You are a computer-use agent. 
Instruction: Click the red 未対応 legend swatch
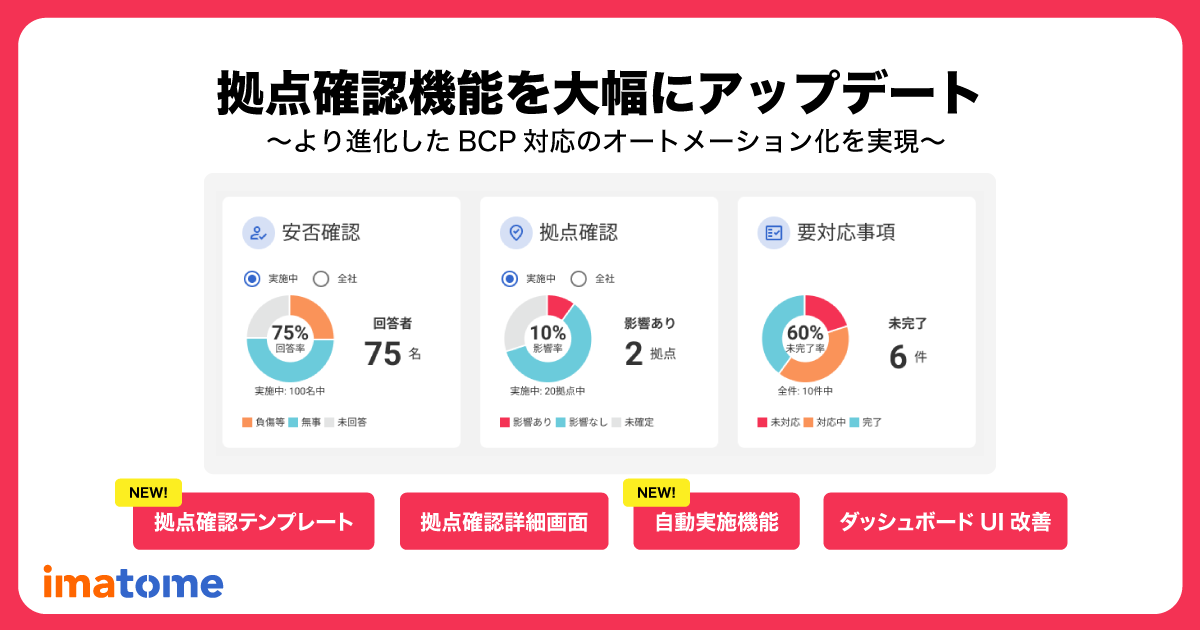pos(763,423)
